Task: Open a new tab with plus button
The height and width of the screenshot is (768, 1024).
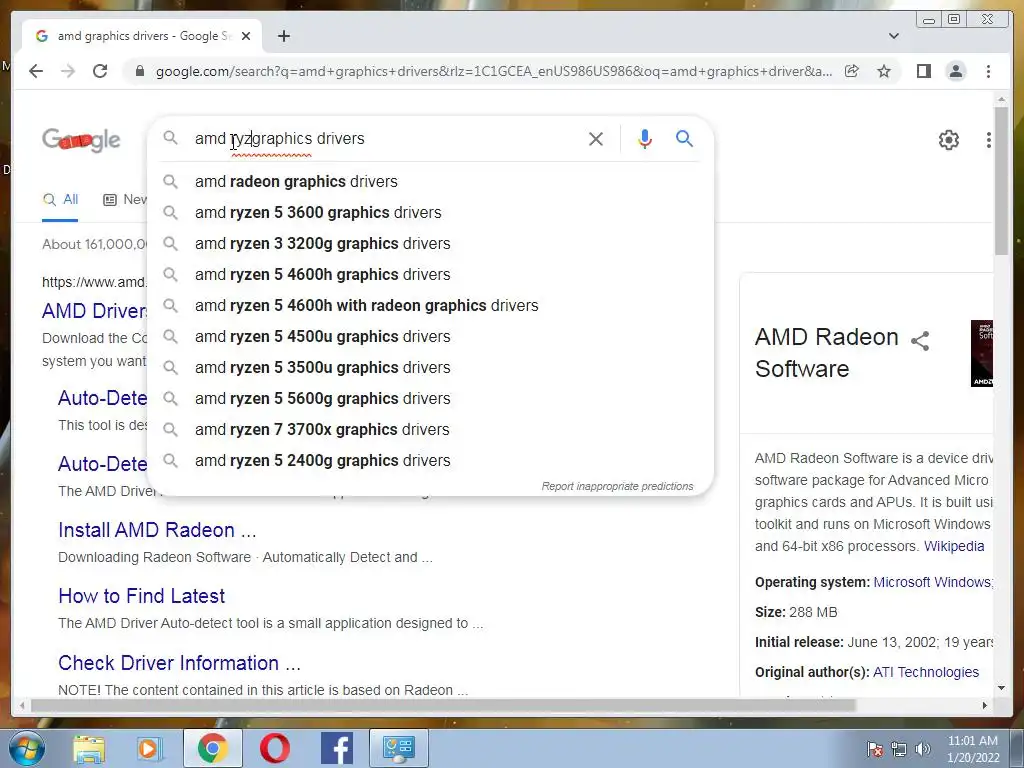Action: 283,36
